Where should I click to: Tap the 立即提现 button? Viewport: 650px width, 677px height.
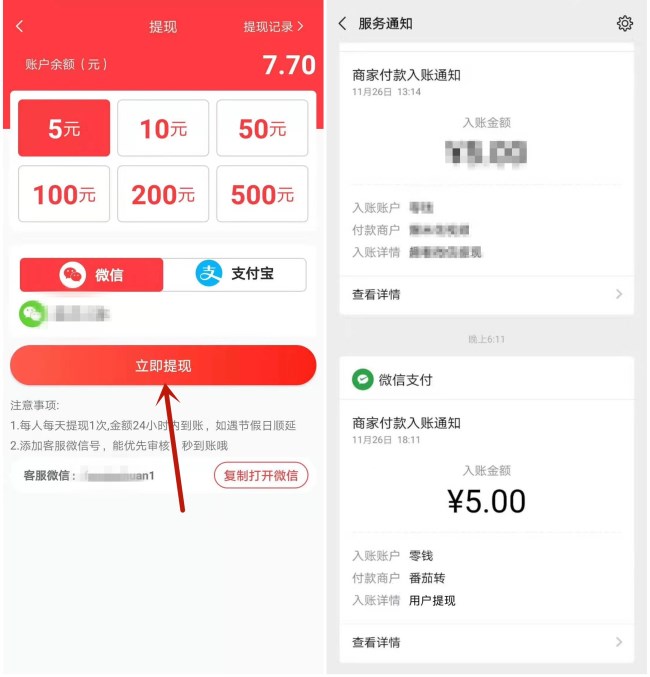pos(163,365)
